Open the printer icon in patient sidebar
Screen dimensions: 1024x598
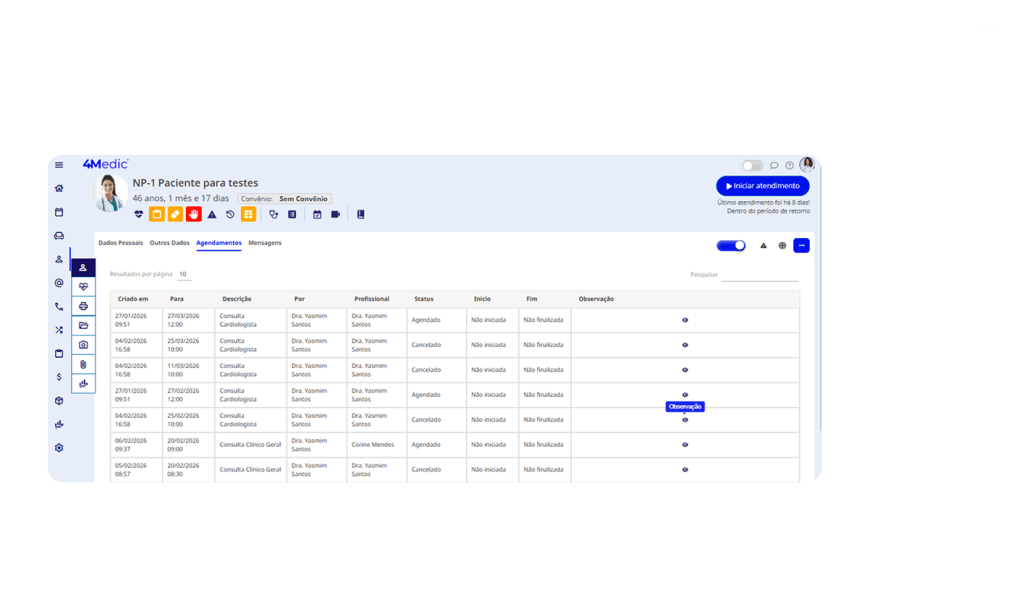coord(84,306)
